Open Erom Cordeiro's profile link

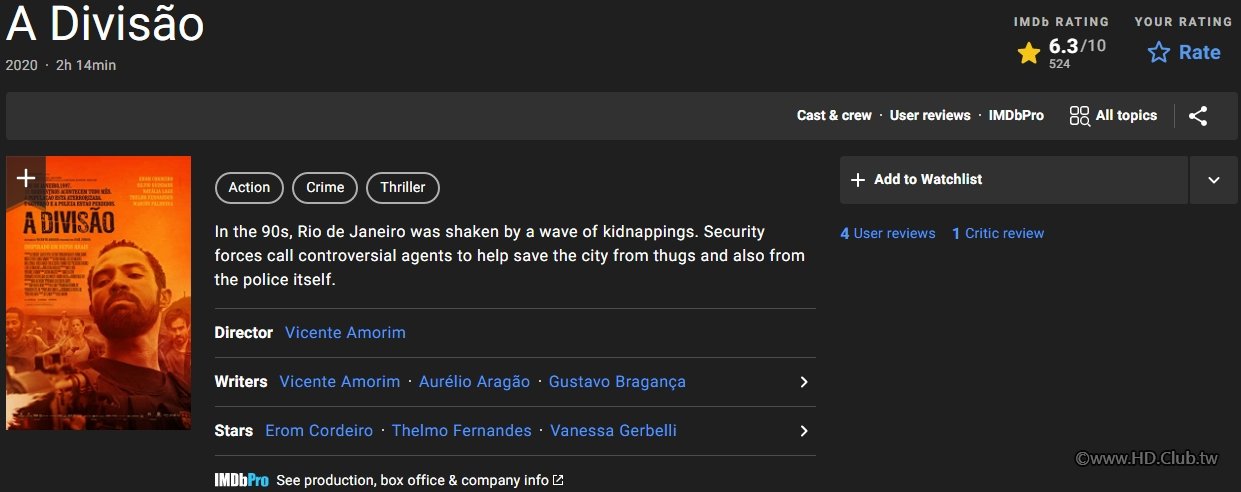pyautogui.click(x=319, y=431)
